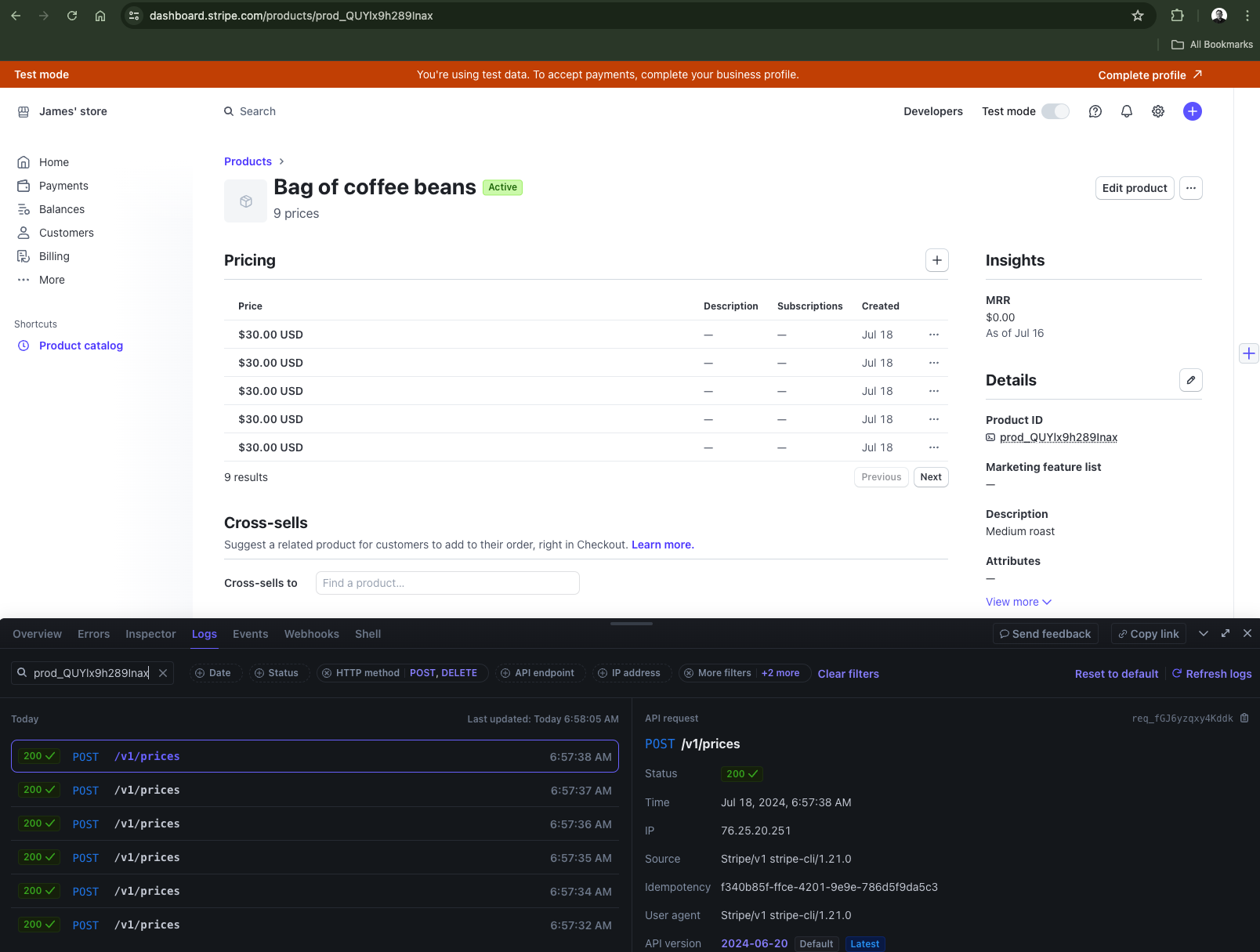Image resolution: width=1260 pixels, height=952 pixels.
Task: Click Complete profile in the banner
Action: click(x=1150, y=75)
